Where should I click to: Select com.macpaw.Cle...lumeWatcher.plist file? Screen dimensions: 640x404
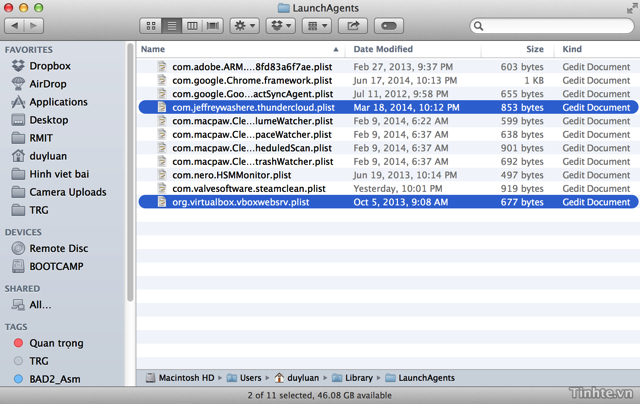[x=388, y=121]
